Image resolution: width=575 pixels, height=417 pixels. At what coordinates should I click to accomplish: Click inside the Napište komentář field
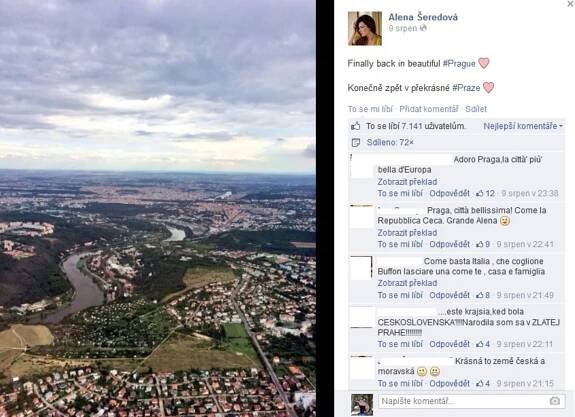coord(472,401)
